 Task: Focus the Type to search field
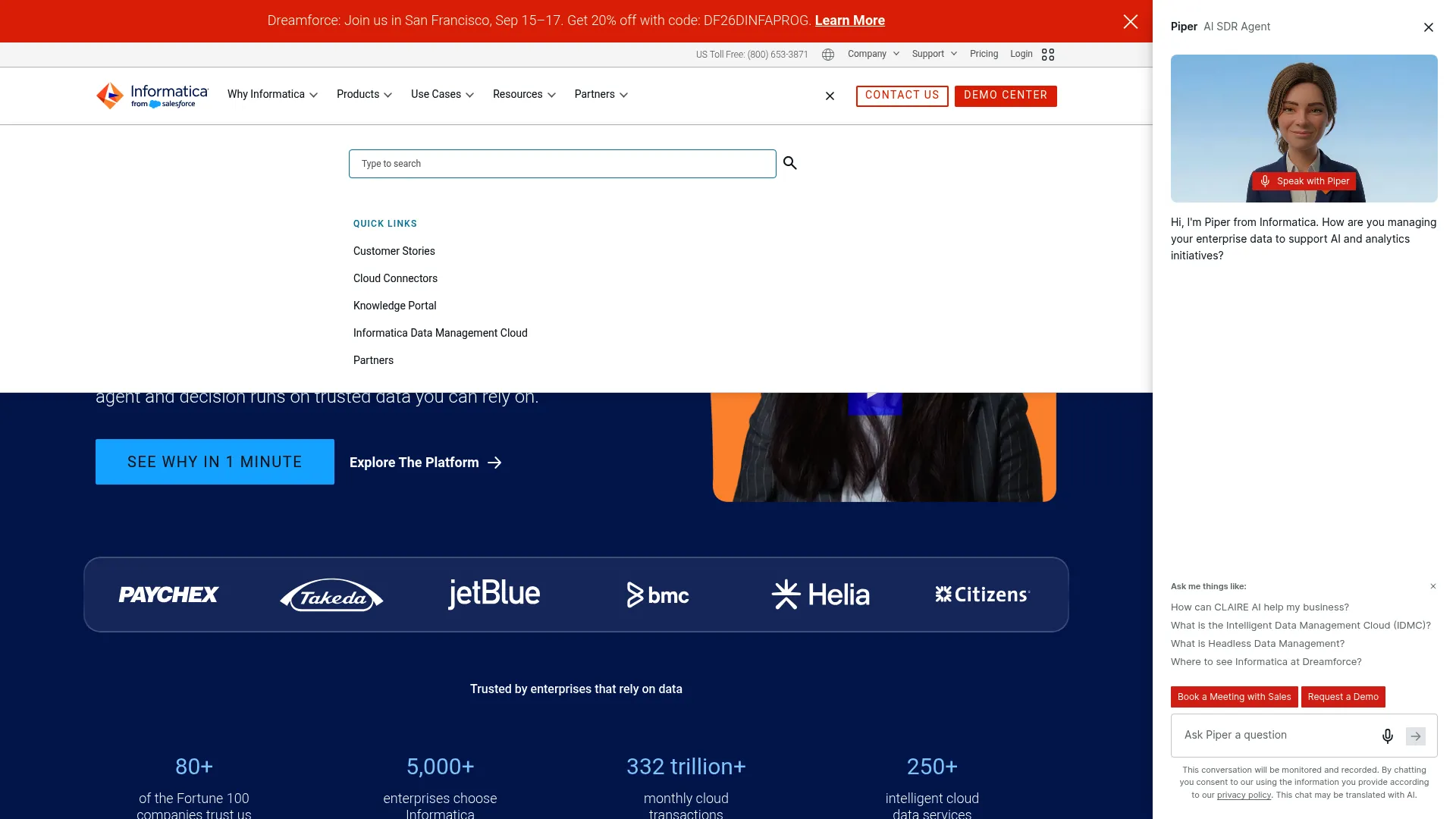[562, 164]
